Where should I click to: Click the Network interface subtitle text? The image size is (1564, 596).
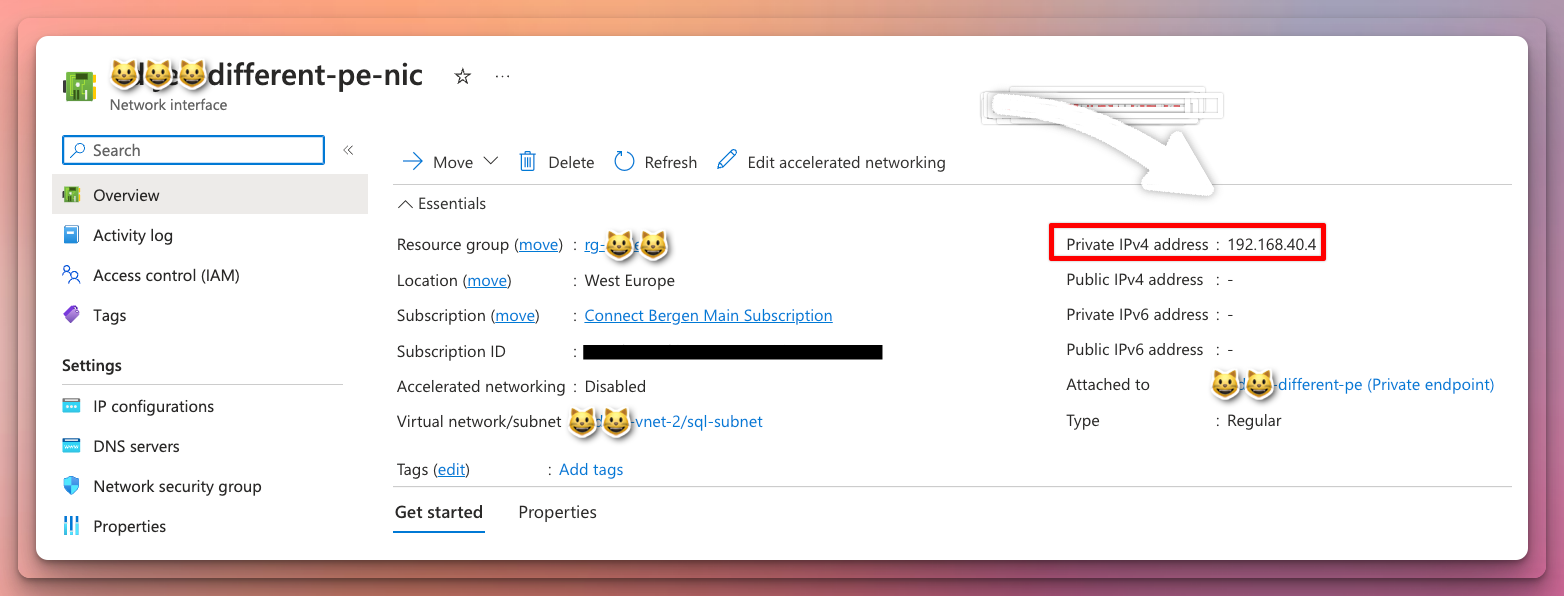coord(168,105)
